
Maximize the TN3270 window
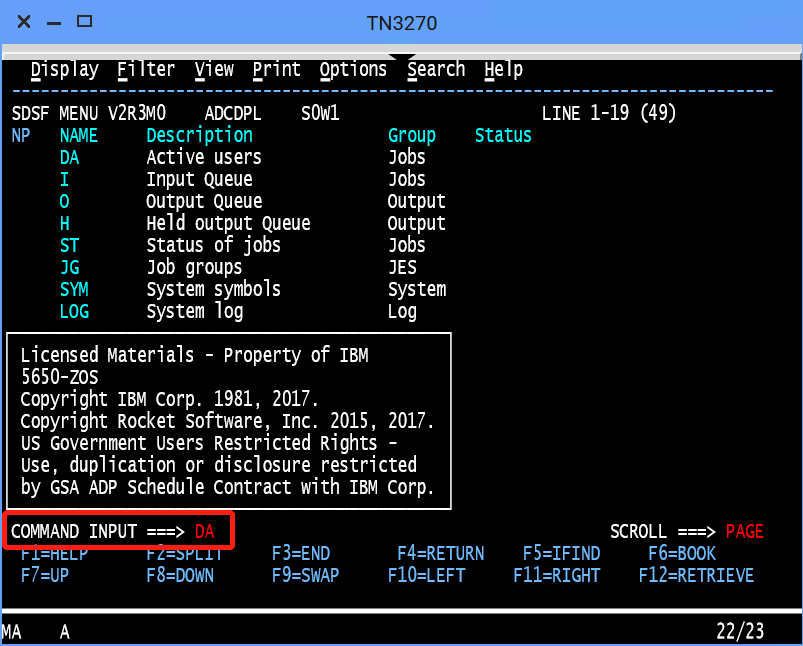(85, 22)
